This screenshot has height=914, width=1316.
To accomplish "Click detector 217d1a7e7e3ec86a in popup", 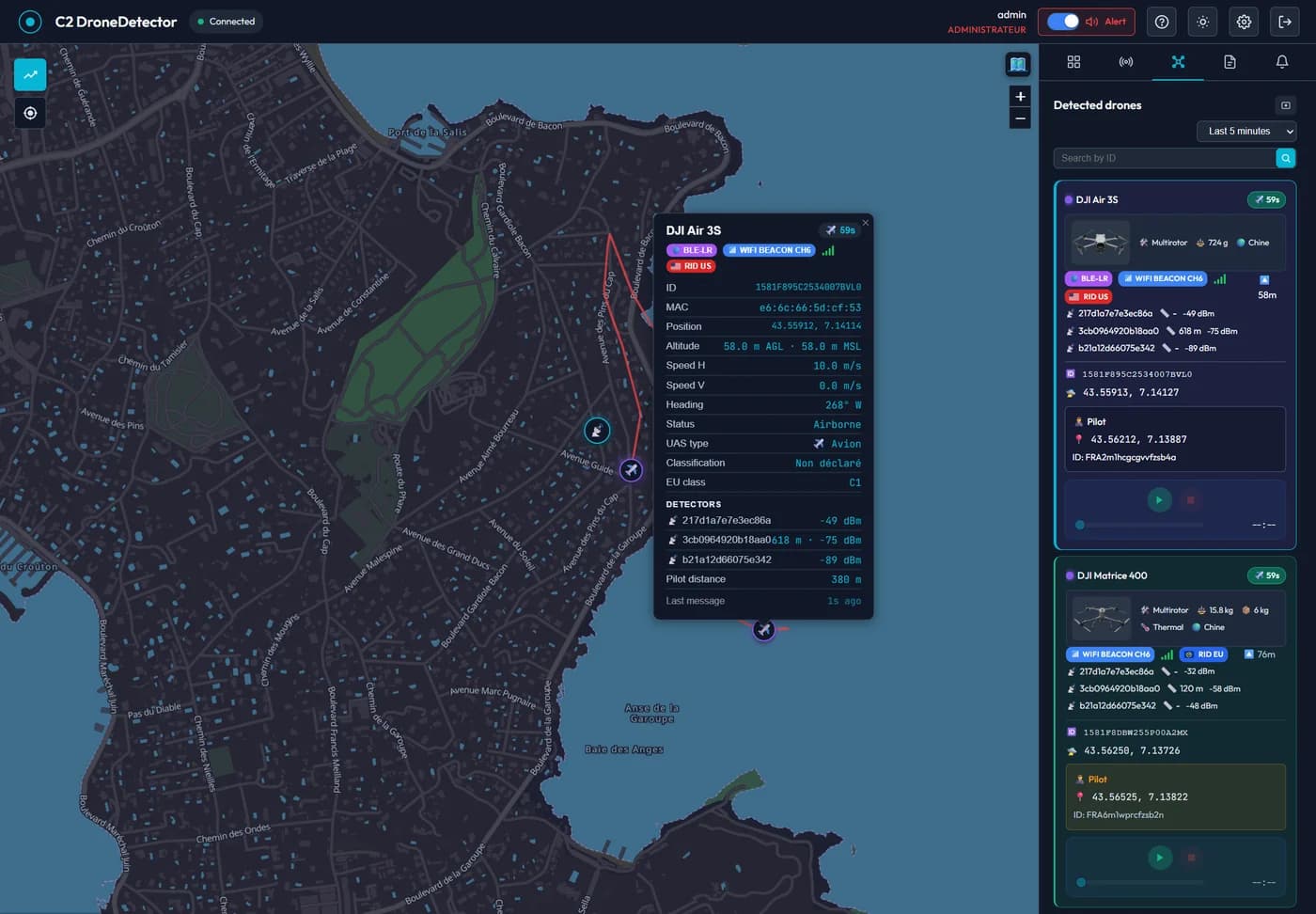I will [727, 520].
